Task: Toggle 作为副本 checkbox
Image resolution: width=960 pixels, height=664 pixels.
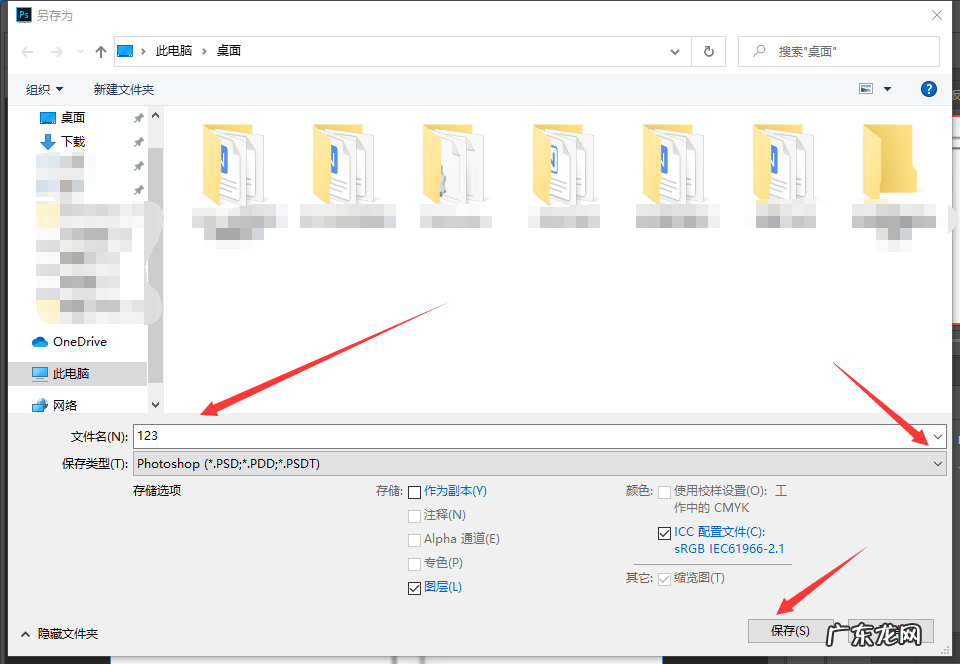Action: click(414, 492)
